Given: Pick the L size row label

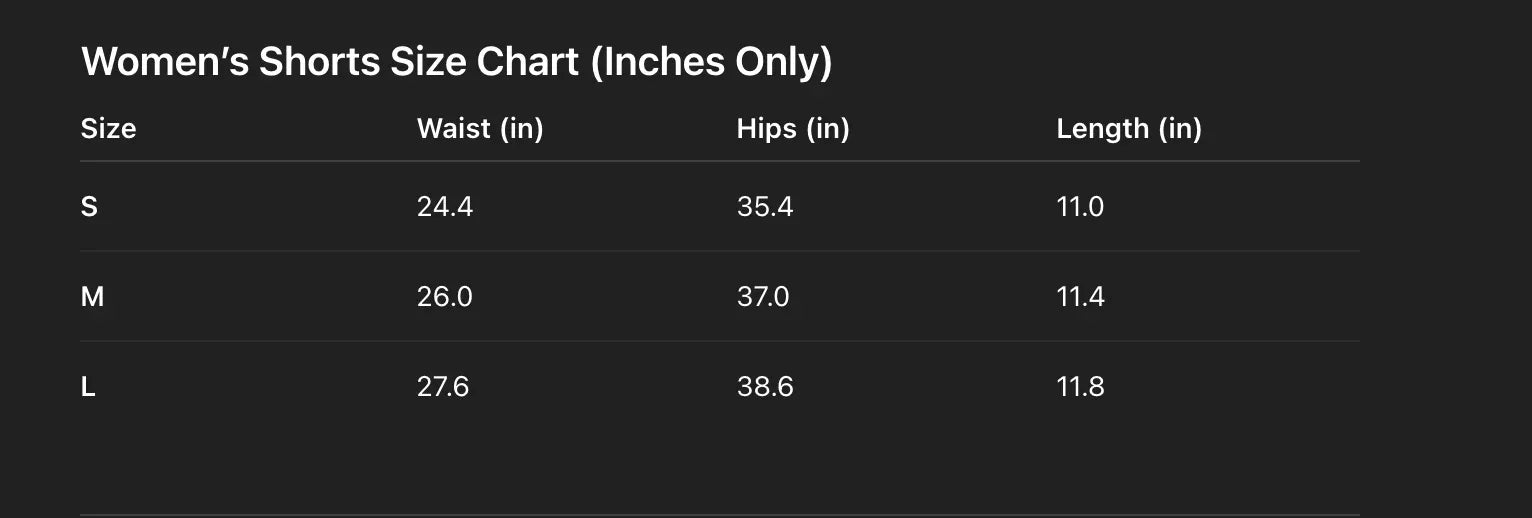Looking at the screenshot, I should pos(88,387).
